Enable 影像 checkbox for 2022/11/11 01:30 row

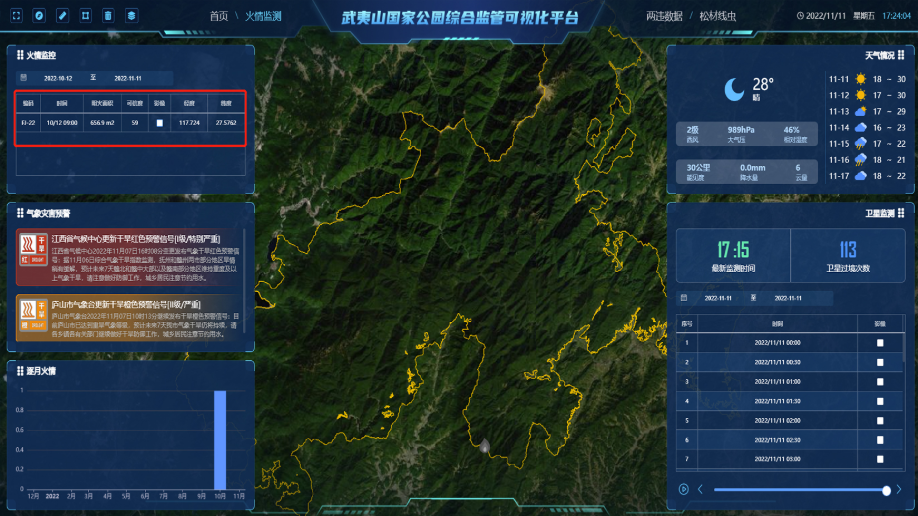880,401
